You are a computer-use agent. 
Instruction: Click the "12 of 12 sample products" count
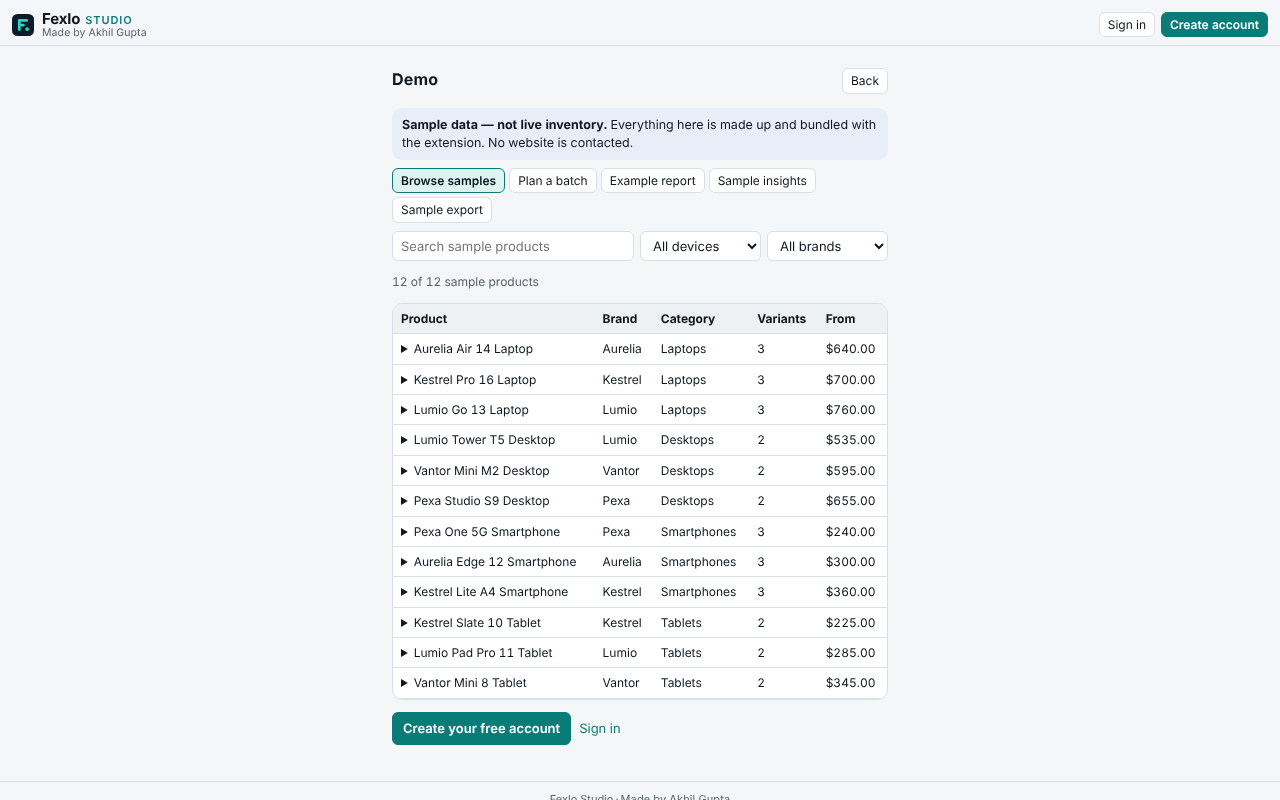click(465, 282)
